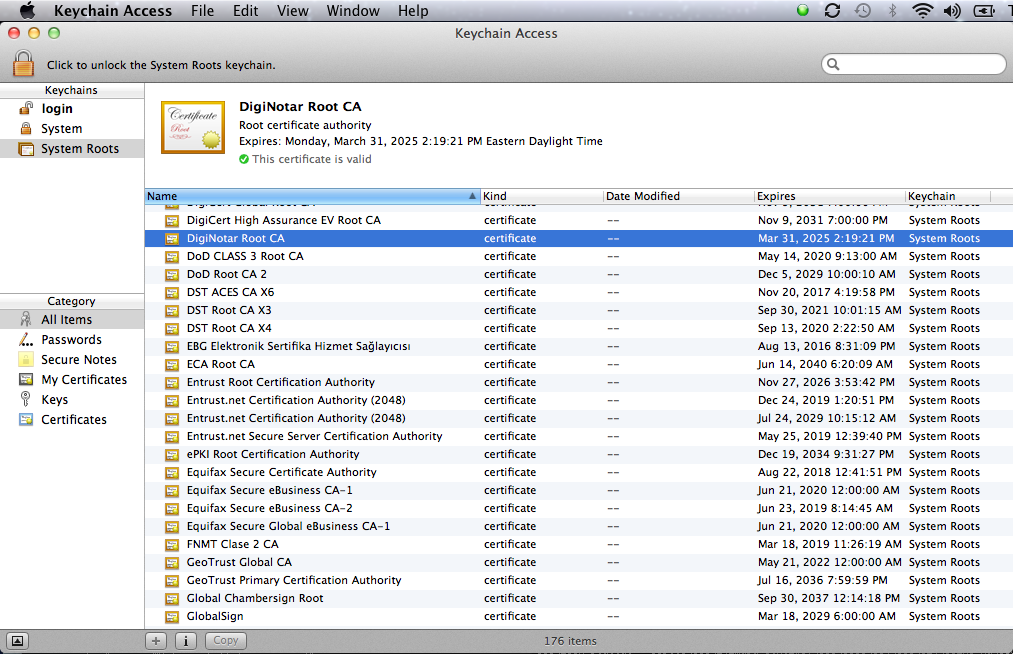Click the Copy button

tap(226, 640)
